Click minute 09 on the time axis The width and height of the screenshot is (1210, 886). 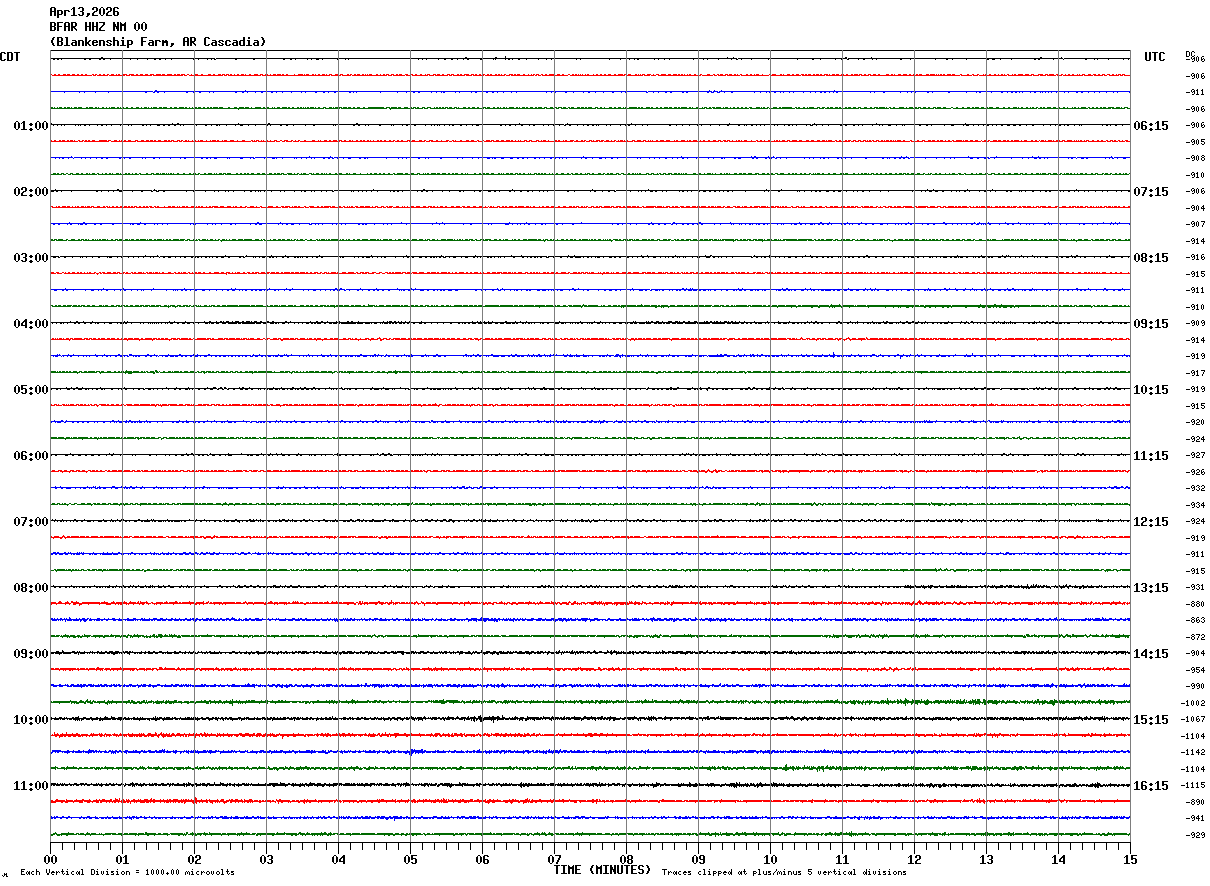point(698,859)
